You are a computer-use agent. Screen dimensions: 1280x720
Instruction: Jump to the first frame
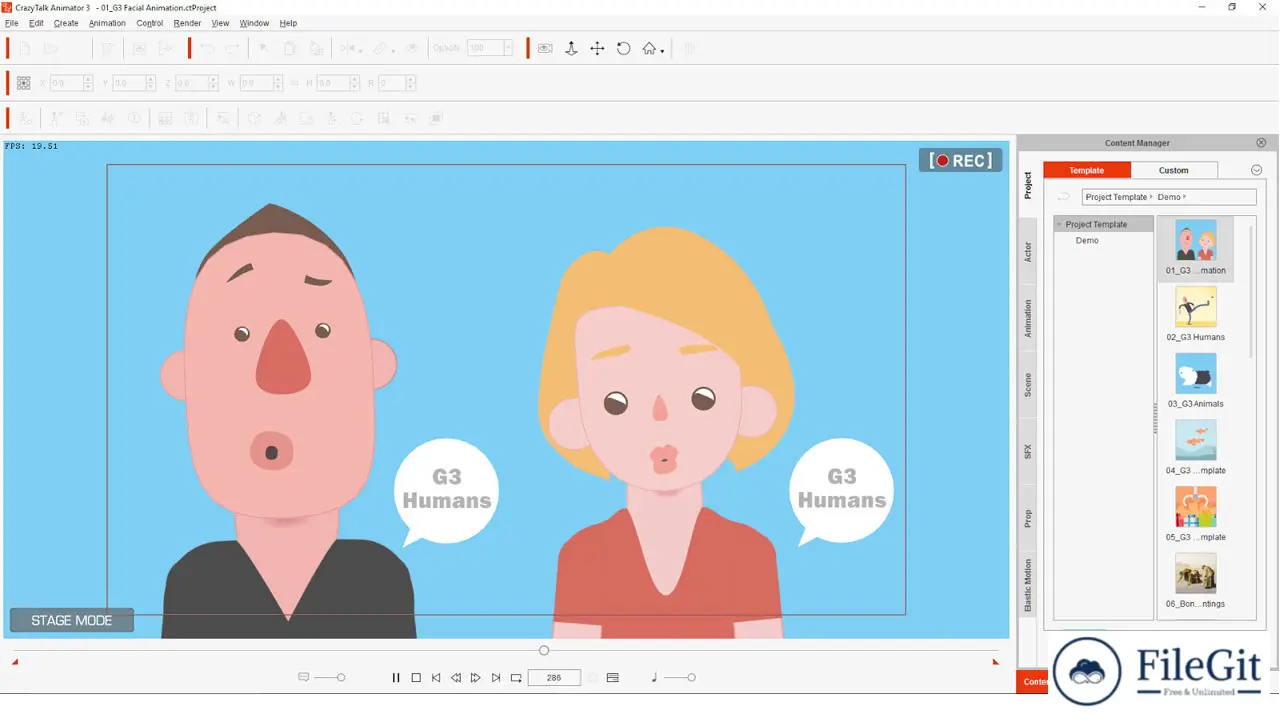[436, 677]
